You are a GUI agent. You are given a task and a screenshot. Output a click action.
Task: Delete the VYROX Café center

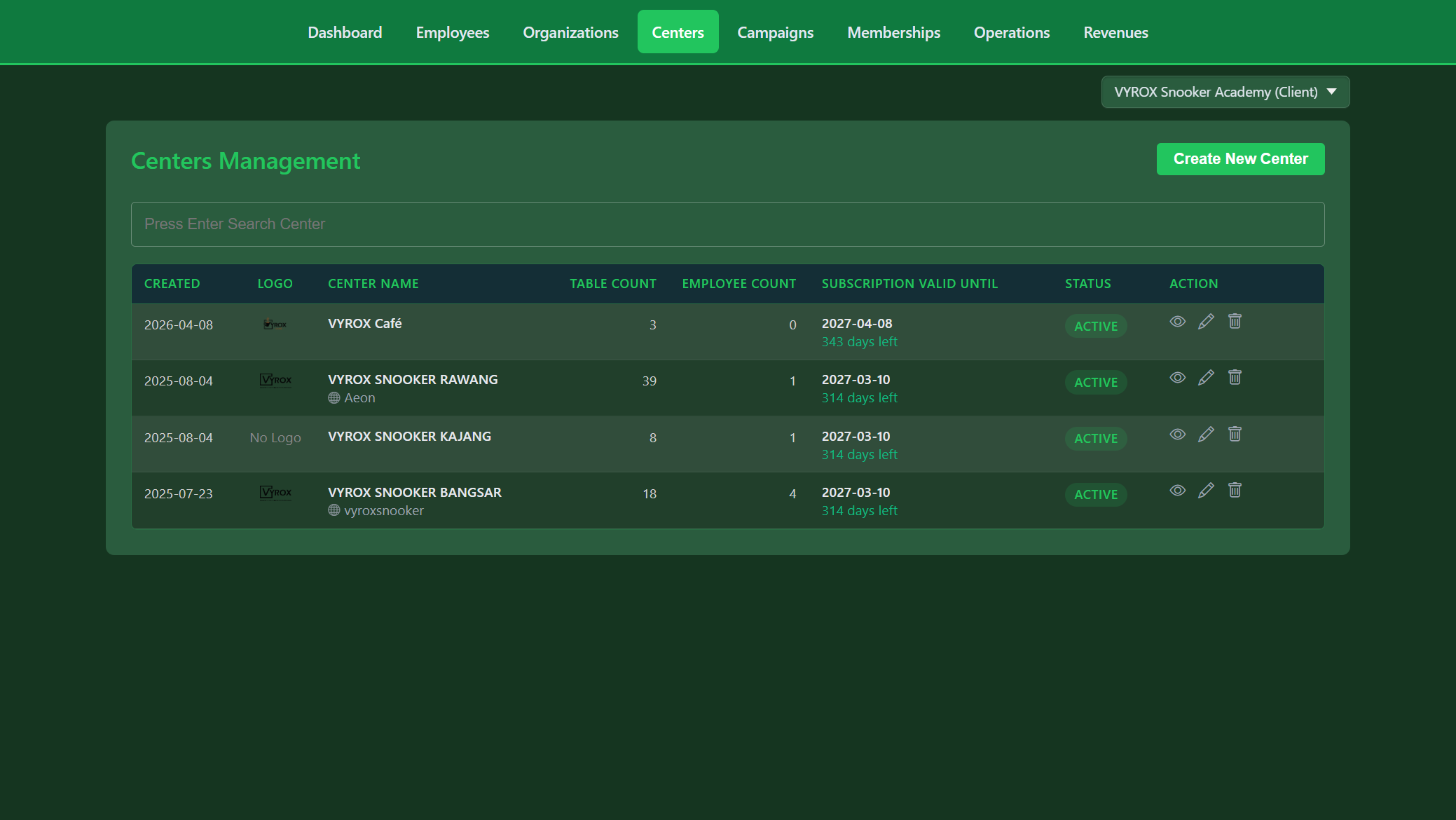1235,321
